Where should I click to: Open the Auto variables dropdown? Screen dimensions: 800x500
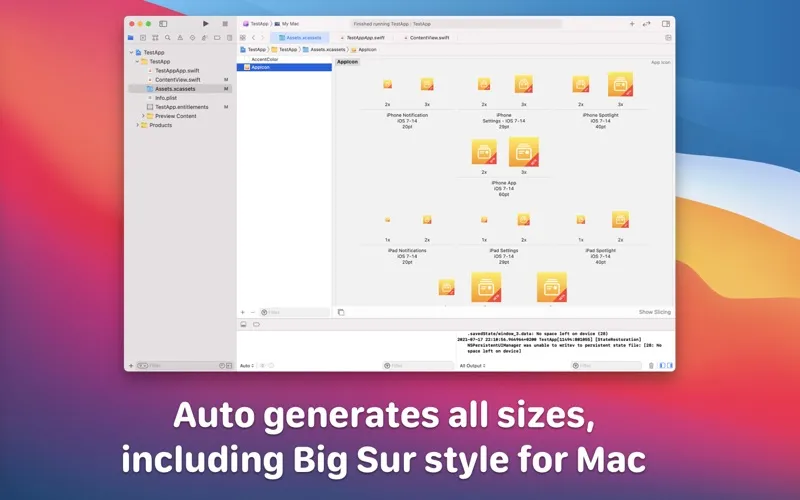coord(247,366)
